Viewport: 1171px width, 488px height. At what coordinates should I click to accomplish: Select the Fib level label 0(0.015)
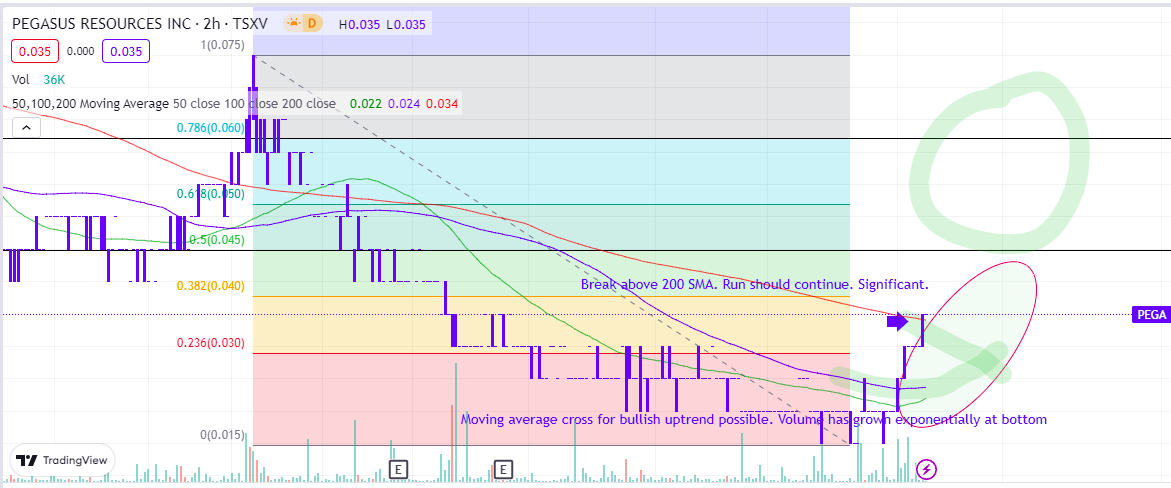(x=223, y=435)
